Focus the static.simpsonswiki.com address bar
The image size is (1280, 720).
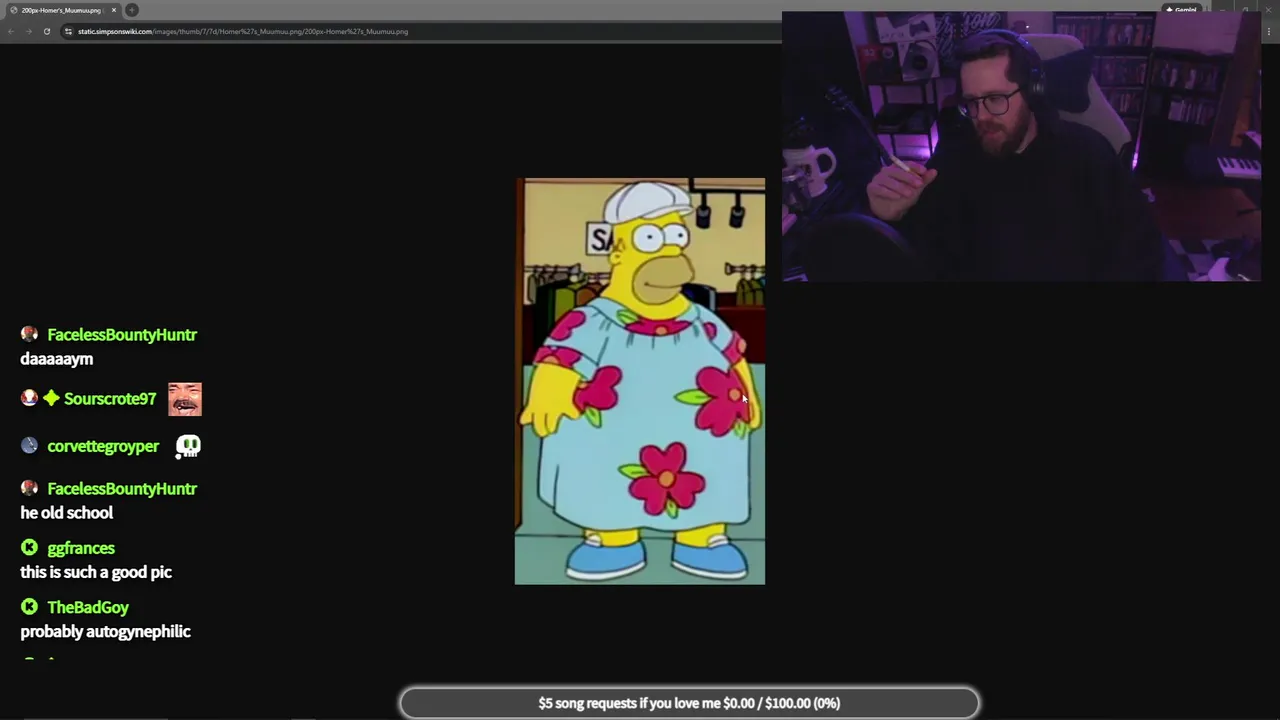point(420,31)
